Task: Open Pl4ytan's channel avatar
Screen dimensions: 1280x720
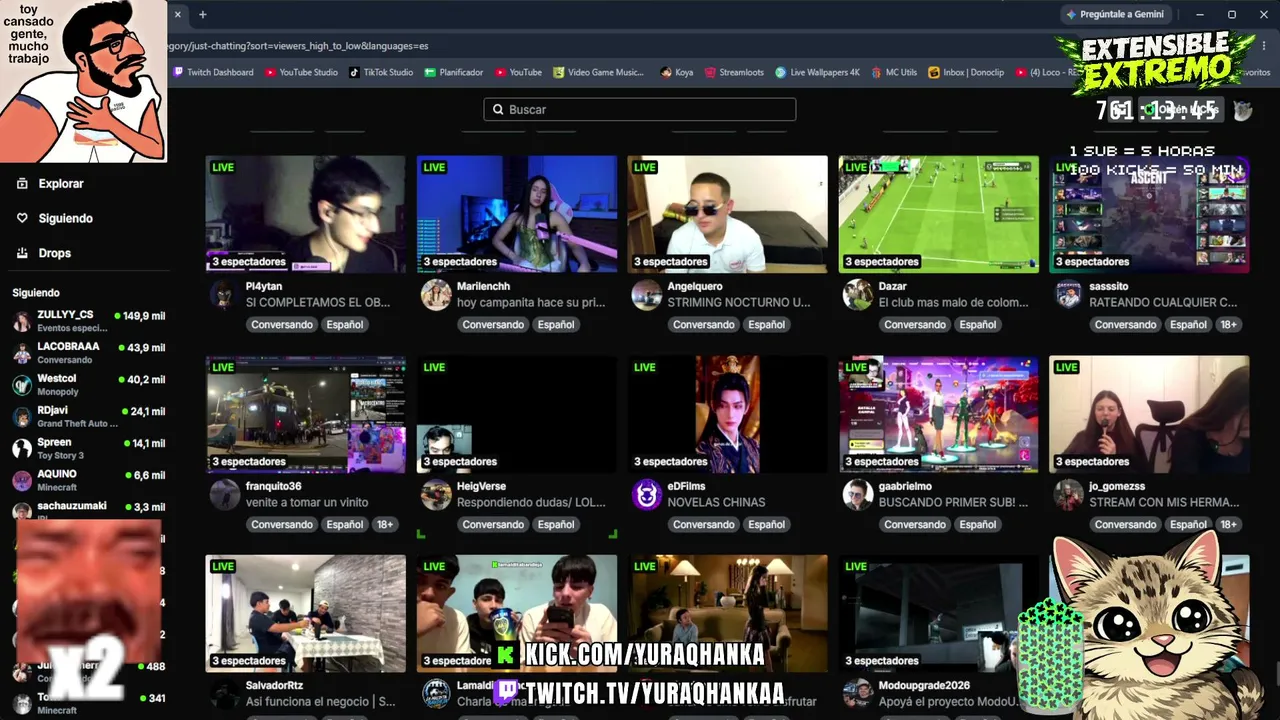Action: click(x=224, y=294)
